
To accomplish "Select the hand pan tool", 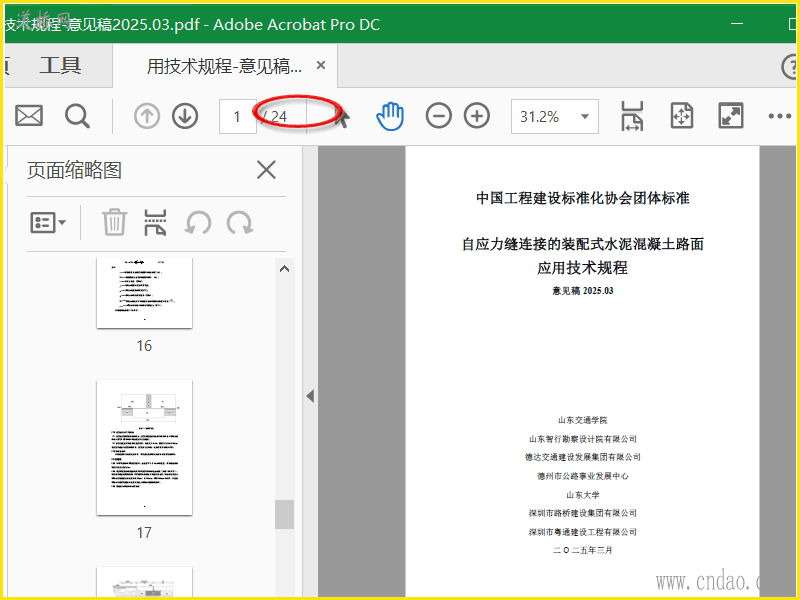I will tap(390, 116).
